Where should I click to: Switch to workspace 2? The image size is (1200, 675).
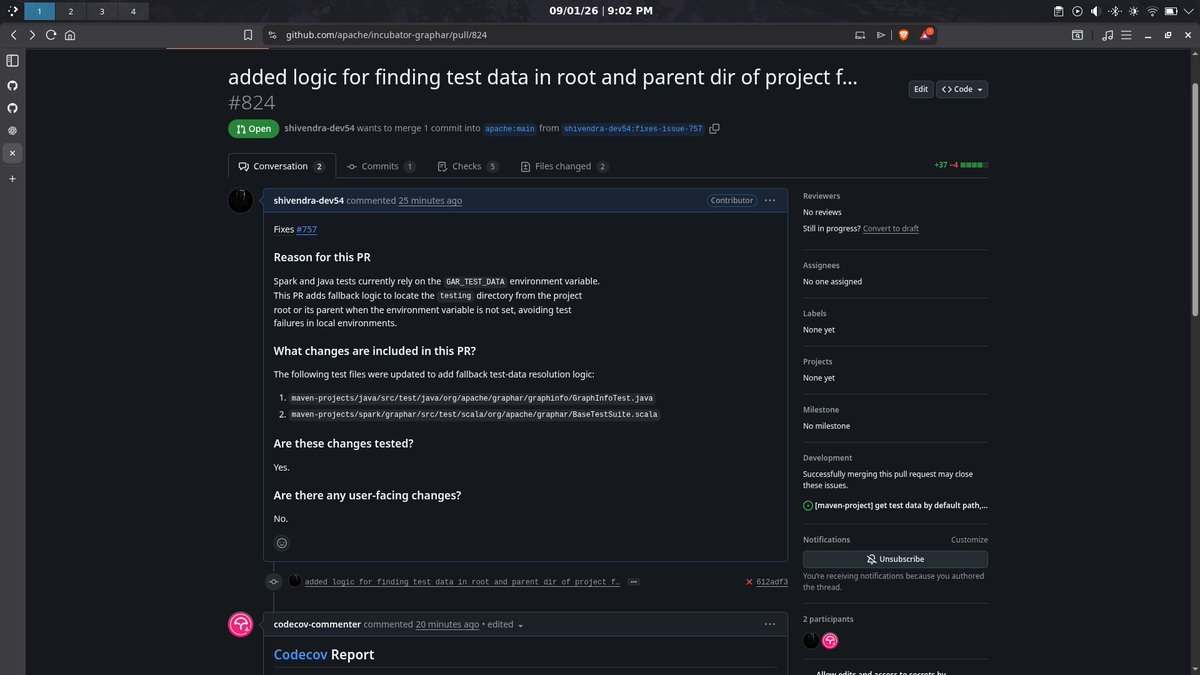tap(71, 11)
